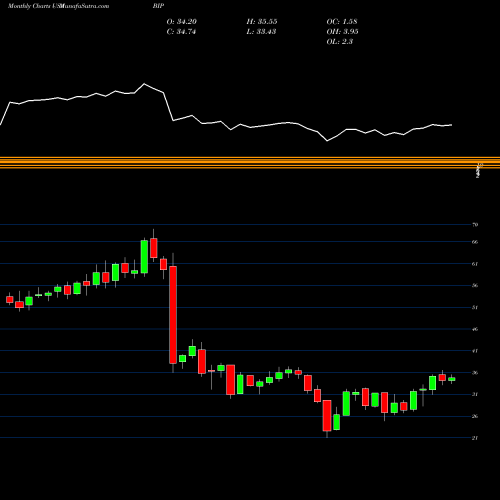Select the high value H: 35.55
The image size is (500, 500).
tap(262, 22)
